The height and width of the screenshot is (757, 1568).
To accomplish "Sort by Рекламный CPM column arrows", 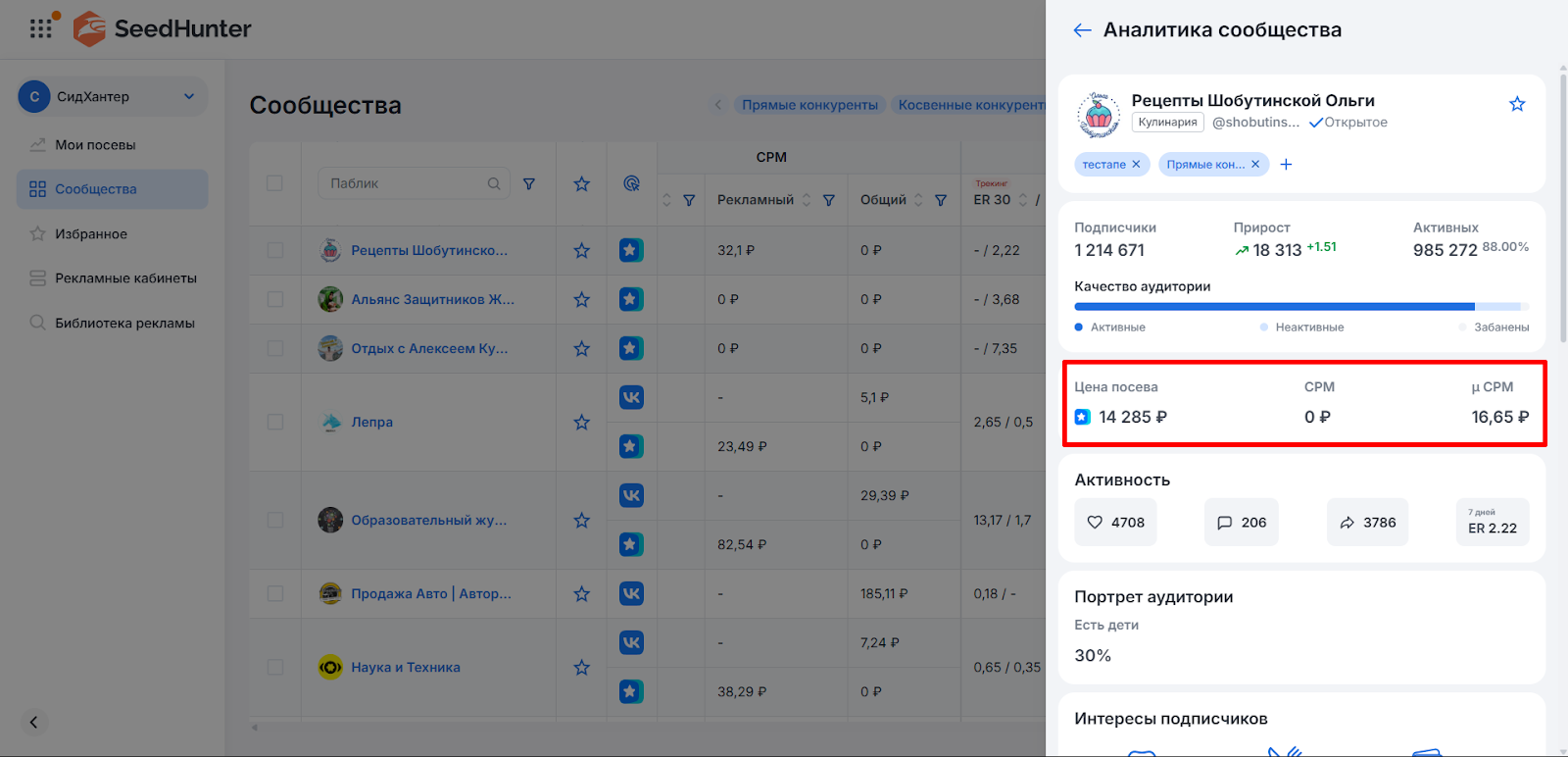I will tap(807, 200).
